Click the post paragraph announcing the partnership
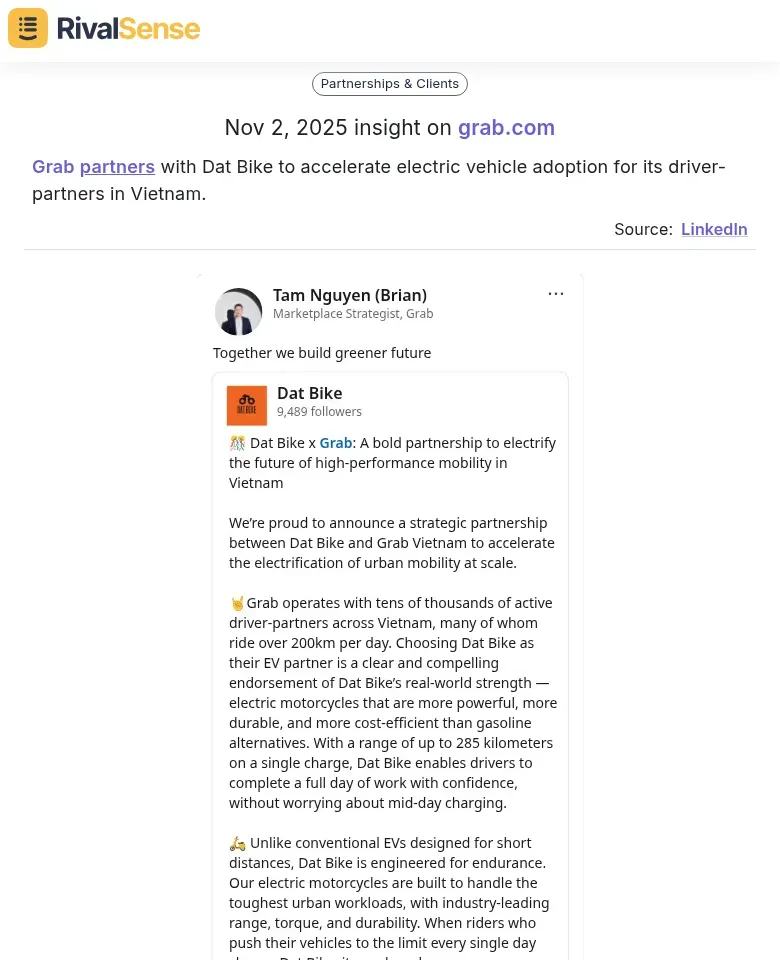Screen dimensions: 780x960 pyautogui.click(x=392, y=542)
